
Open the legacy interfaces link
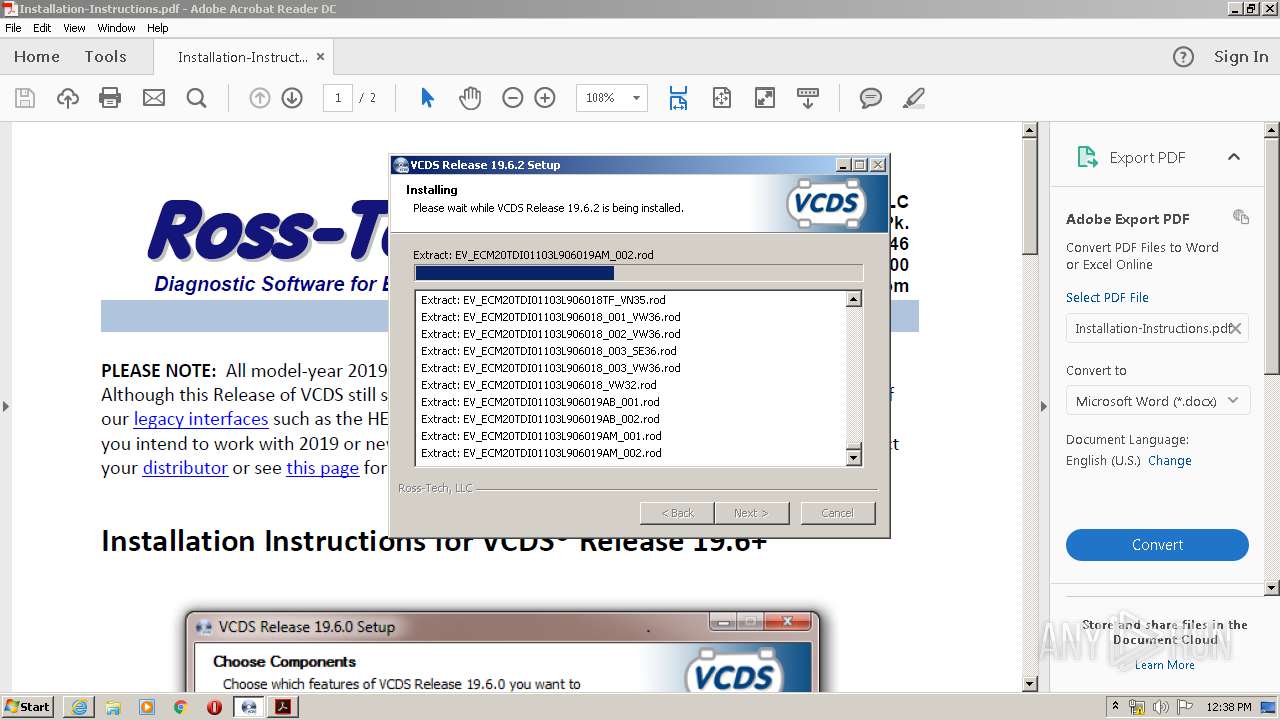201,419
